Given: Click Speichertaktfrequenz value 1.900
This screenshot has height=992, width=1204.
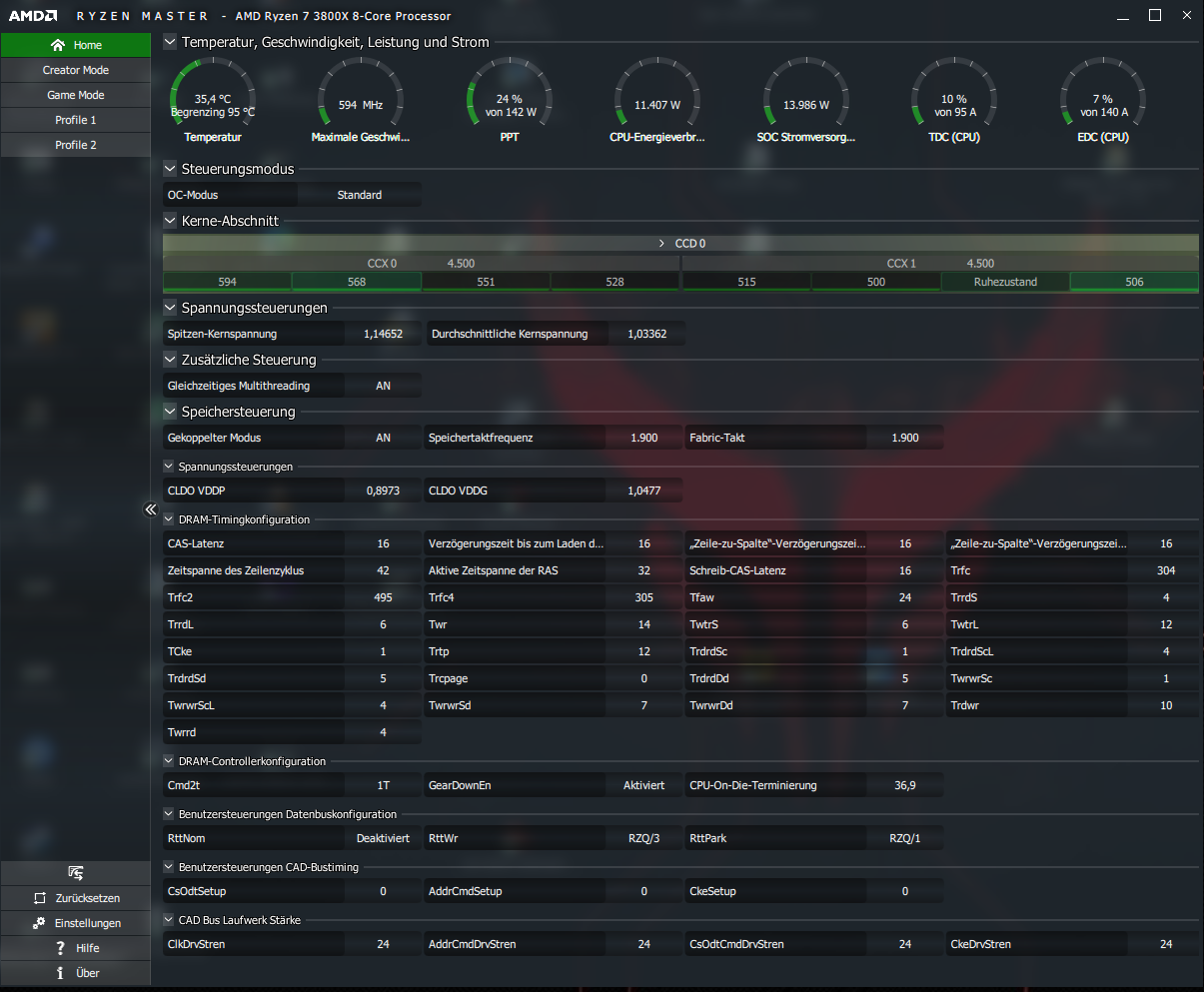Looking at the screenshot, I should pyautogui.click(x=643, y=438).
